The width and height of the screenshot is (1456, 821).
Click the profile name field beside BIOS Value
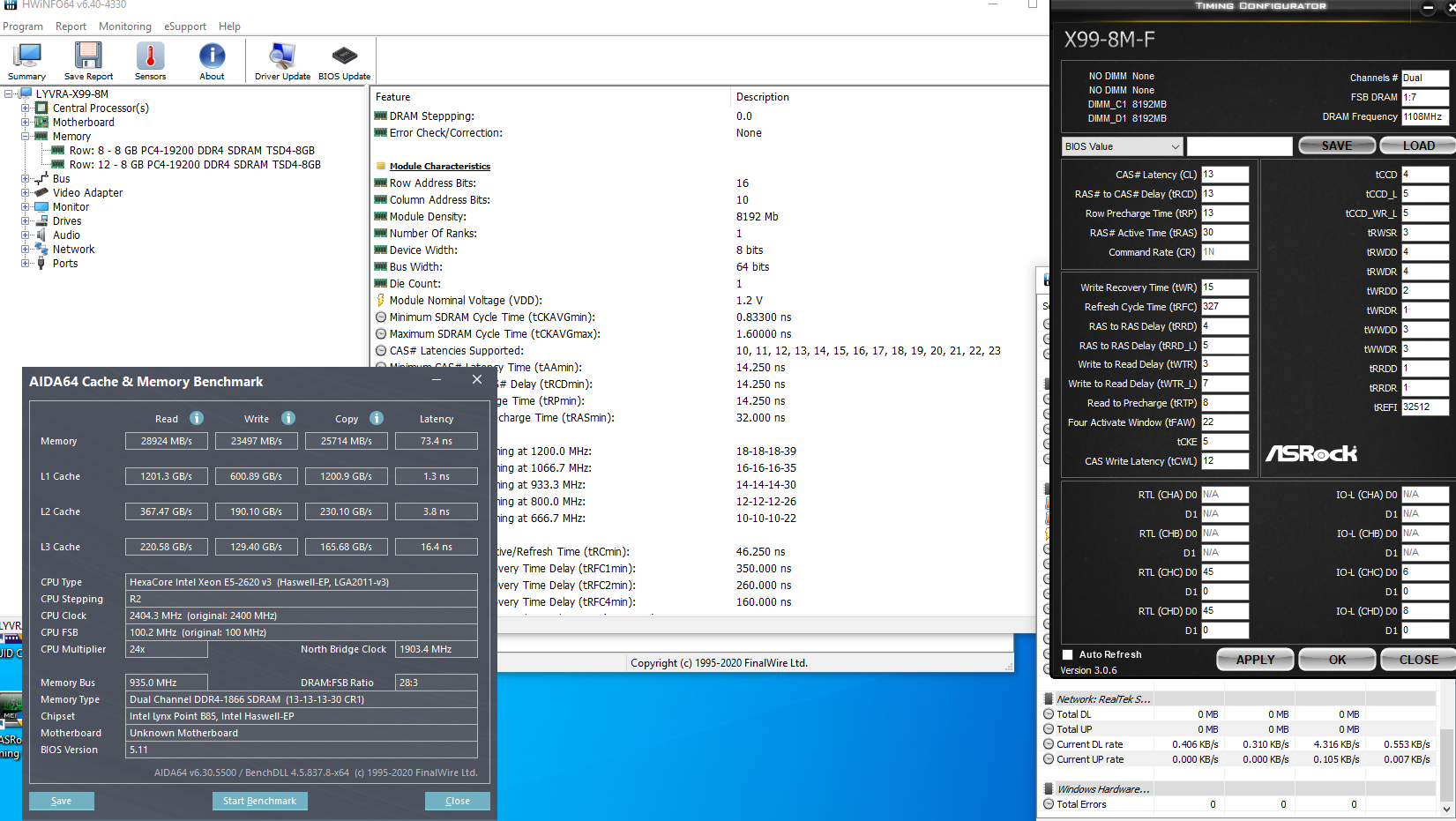click(1240, 146)
